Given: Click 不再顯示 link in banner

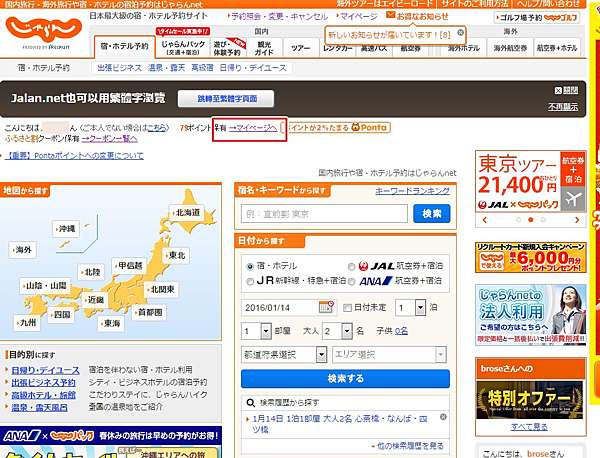Looking at the screenshot, I should pos(563,107).
